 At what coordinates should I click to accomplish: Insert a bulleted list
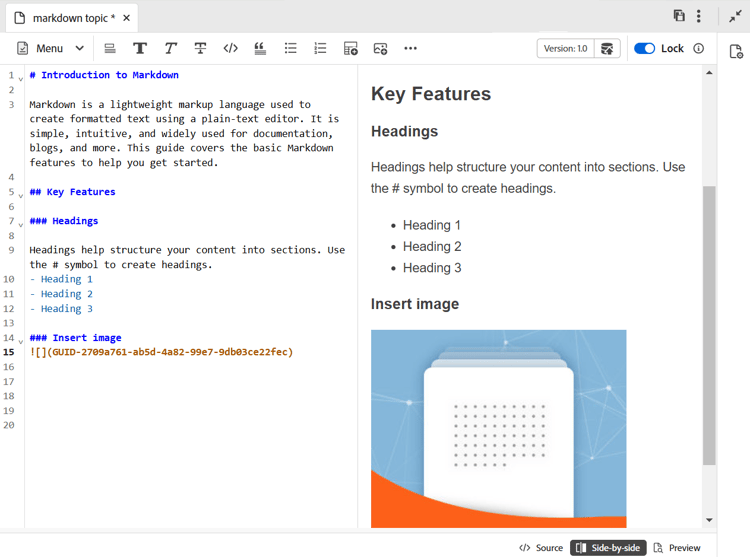[290, 48]
